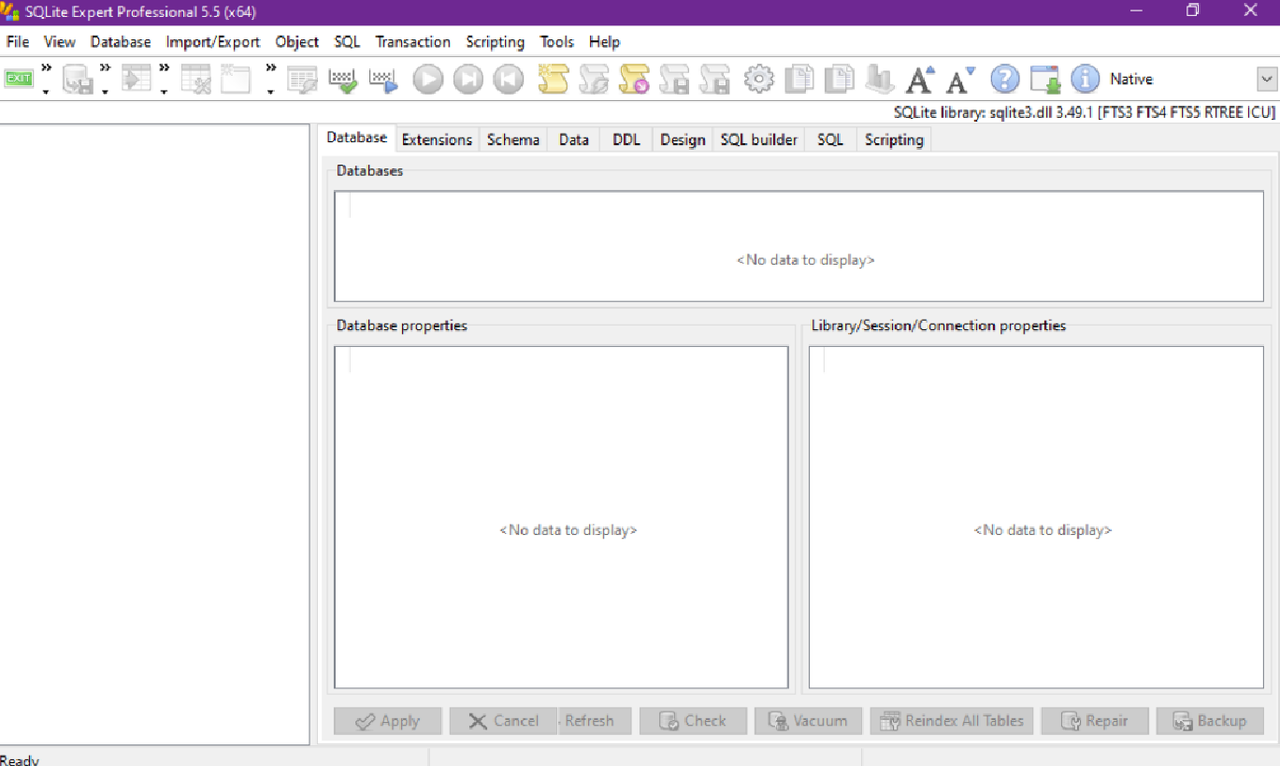Open the Native style dropdown

pos(1267,79)
